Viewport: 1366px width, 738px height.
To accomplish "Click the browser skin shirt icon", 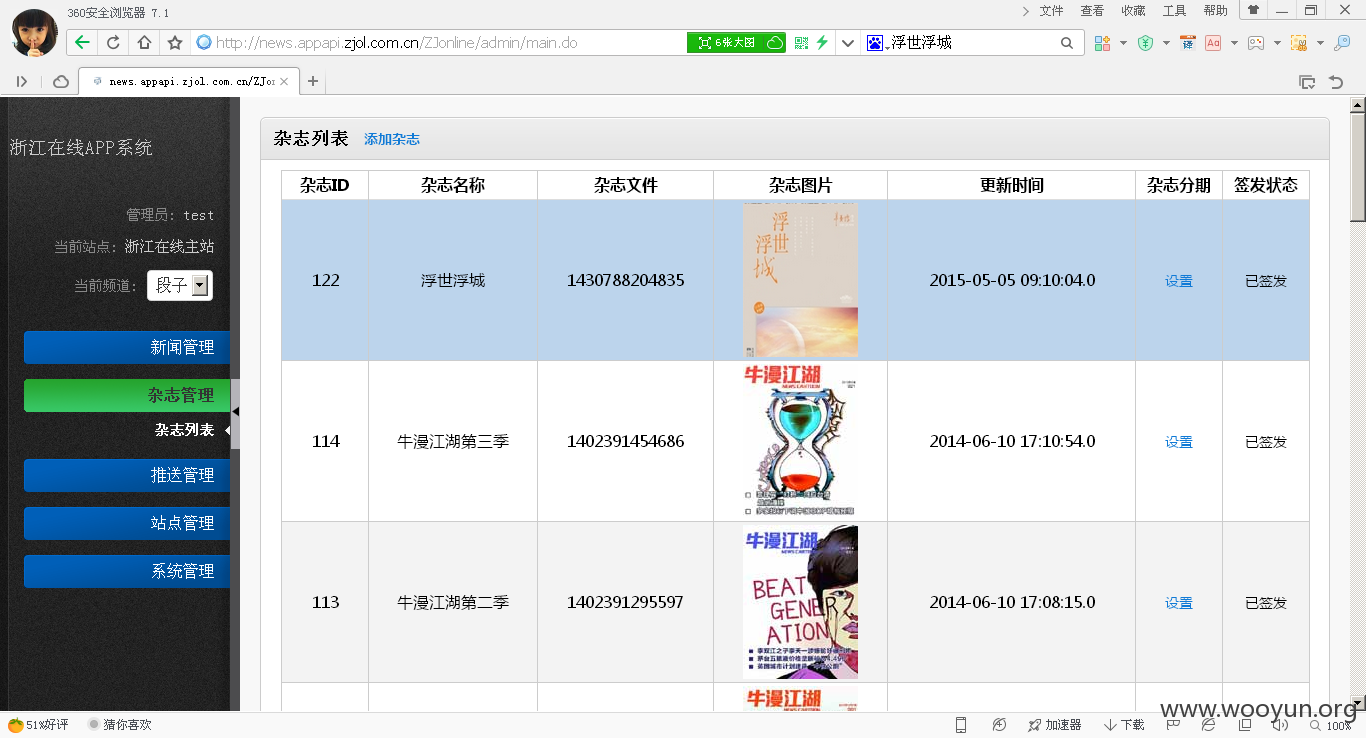I will pos(1253,11).
